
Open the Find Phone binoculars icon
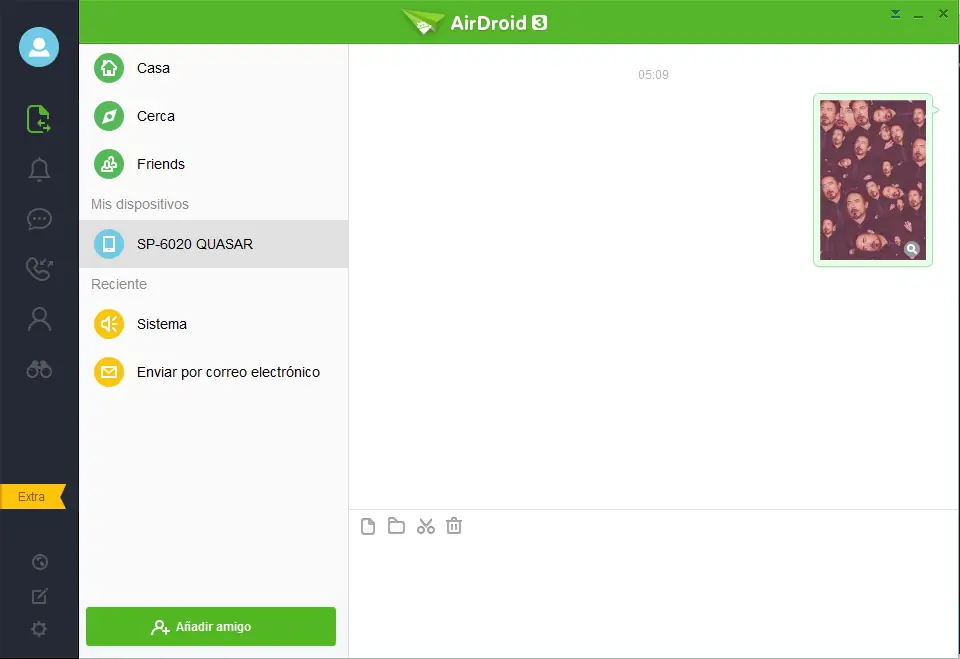pos(39,369)
